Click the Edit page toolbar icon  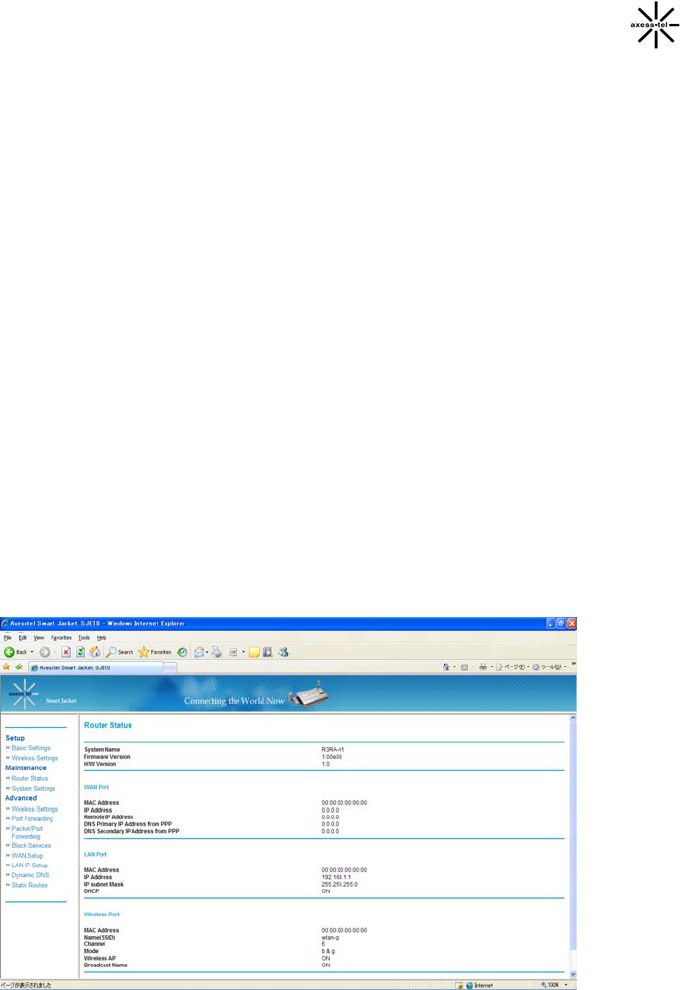[x=233, y=652]
